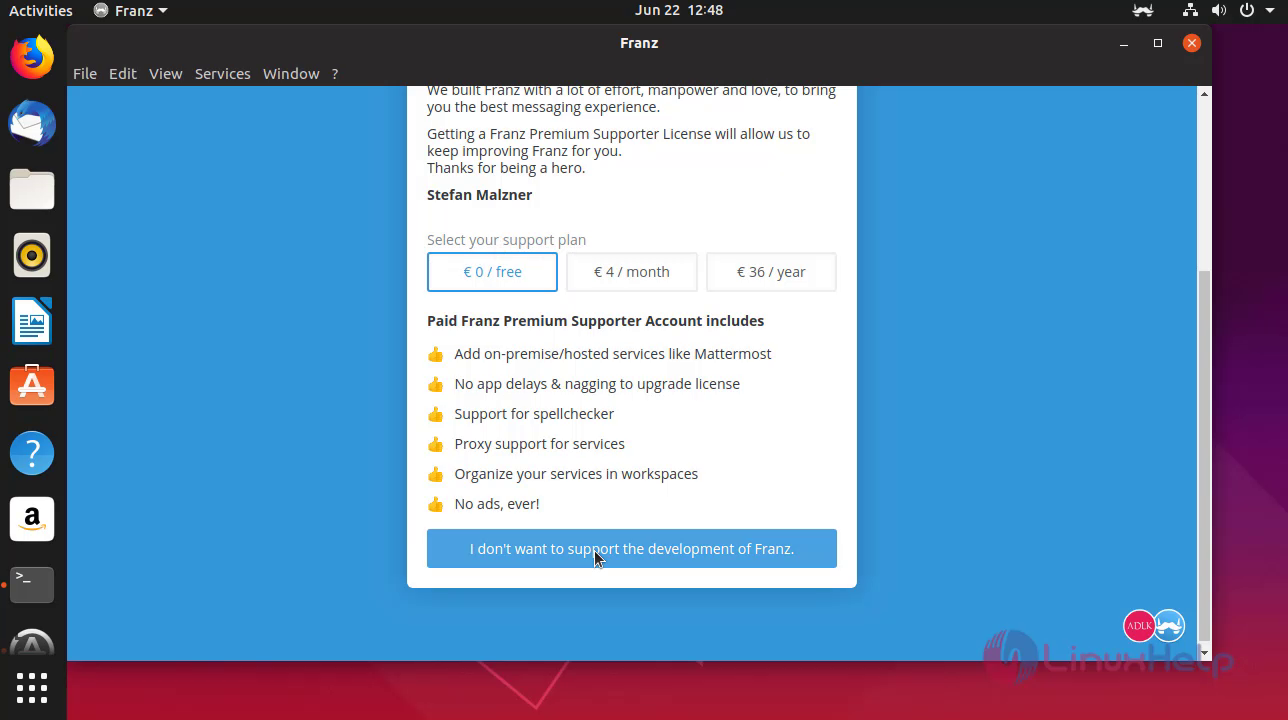Expand the system menu arrow
Screen dimensions: 1288x720
[1272, 11]
